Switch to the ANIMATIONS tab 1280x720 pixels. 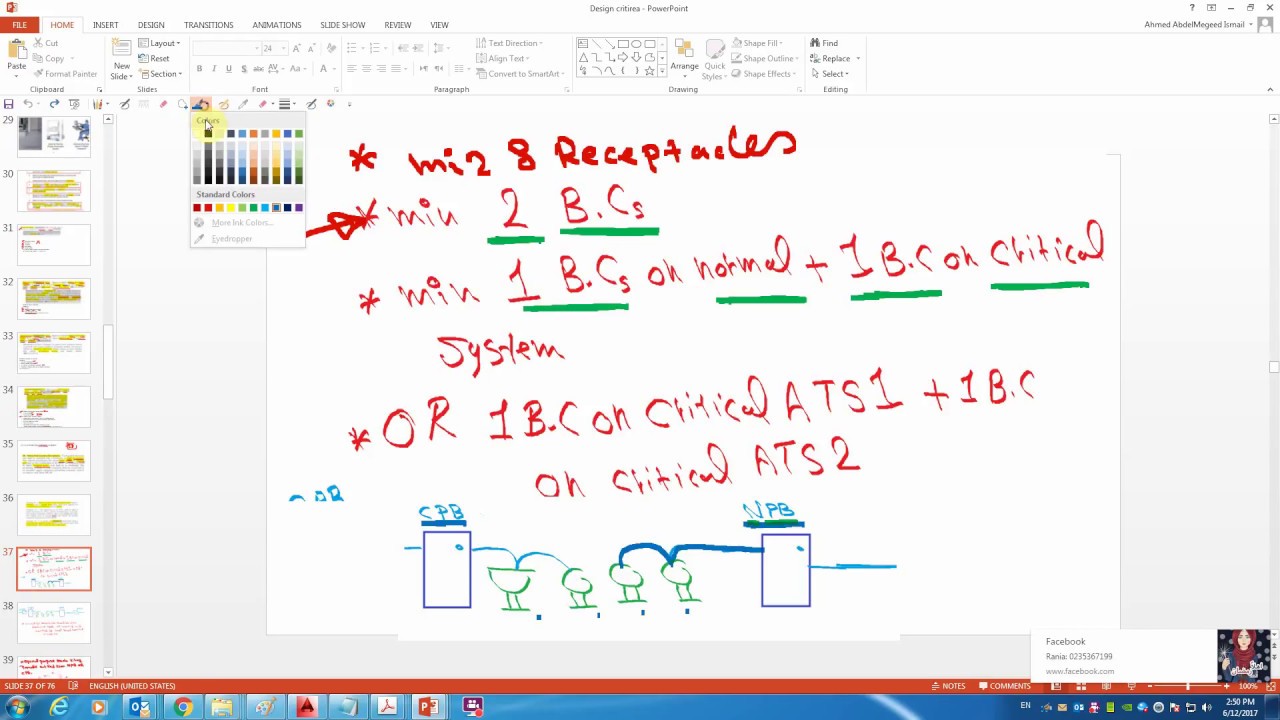tap(276, 24)
